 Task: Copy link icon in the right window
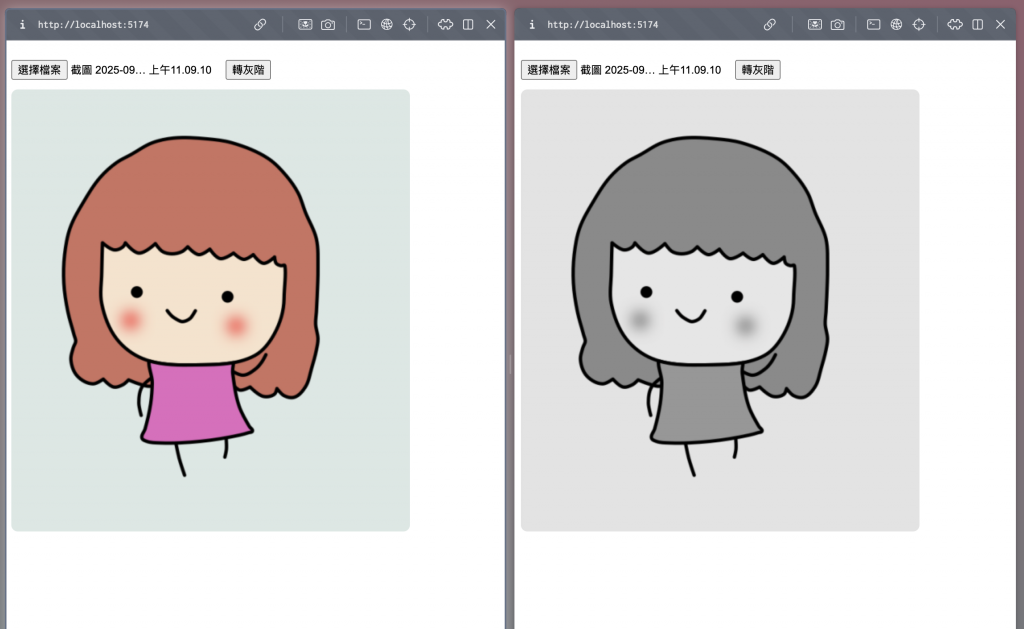pos(769,25)
